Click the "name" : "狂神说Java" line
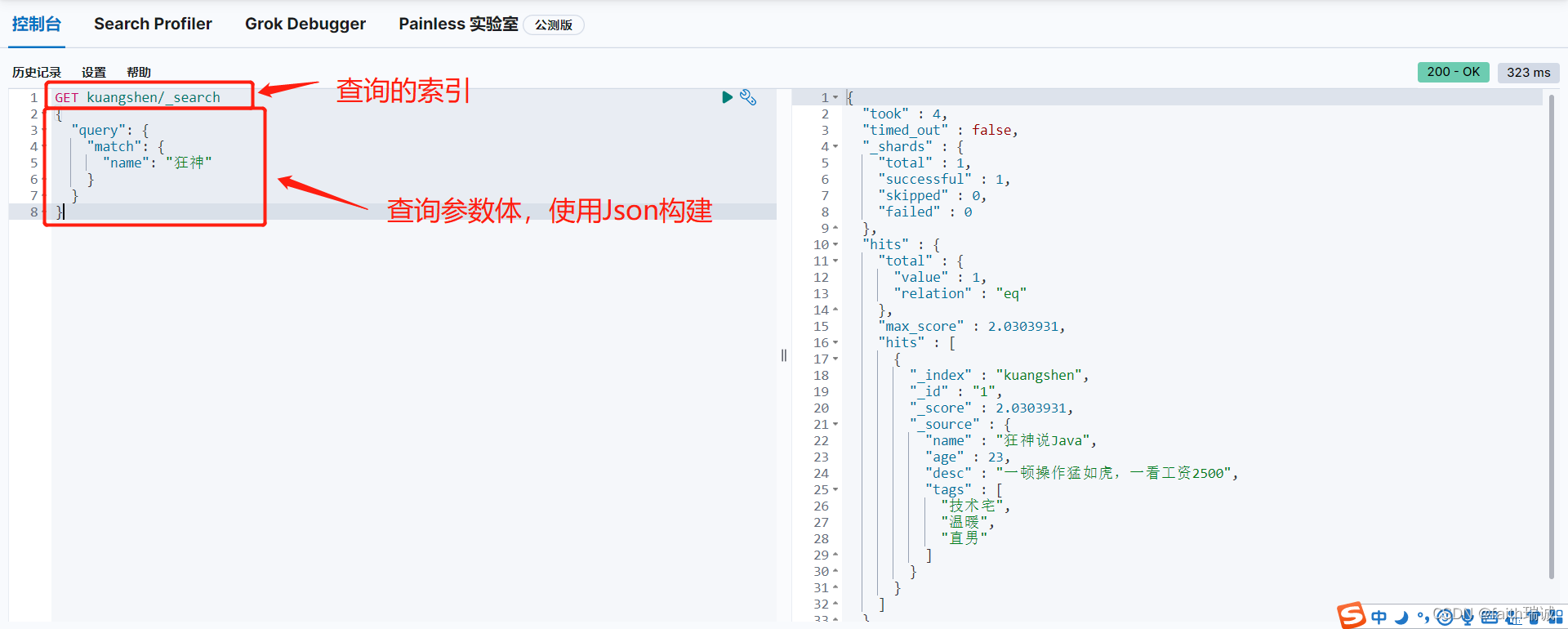The height and width of the screenshot is (629, 1568). [1010, 440]
